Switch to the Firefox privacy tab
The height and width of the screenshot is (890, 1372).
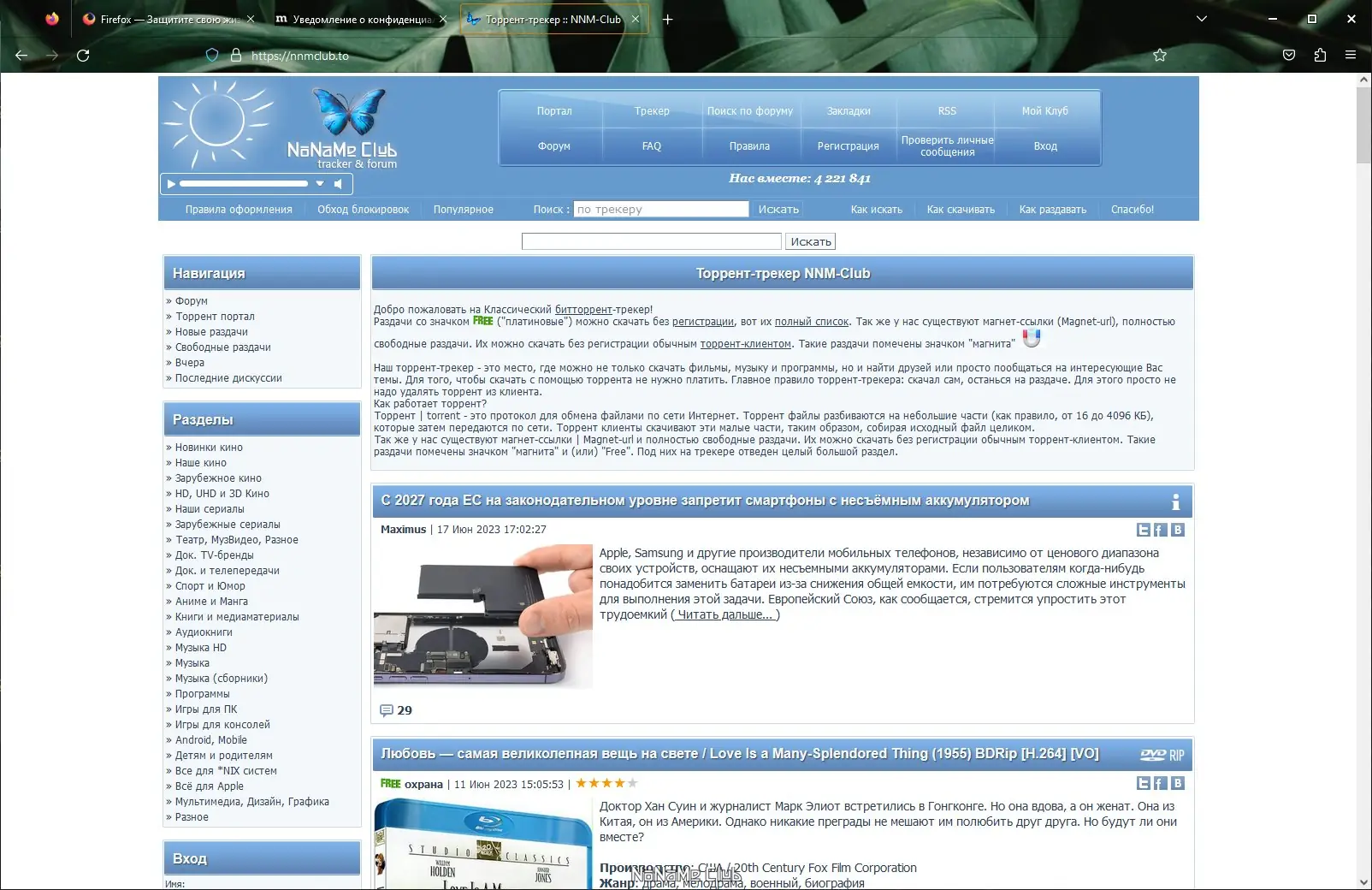point(169,19)
